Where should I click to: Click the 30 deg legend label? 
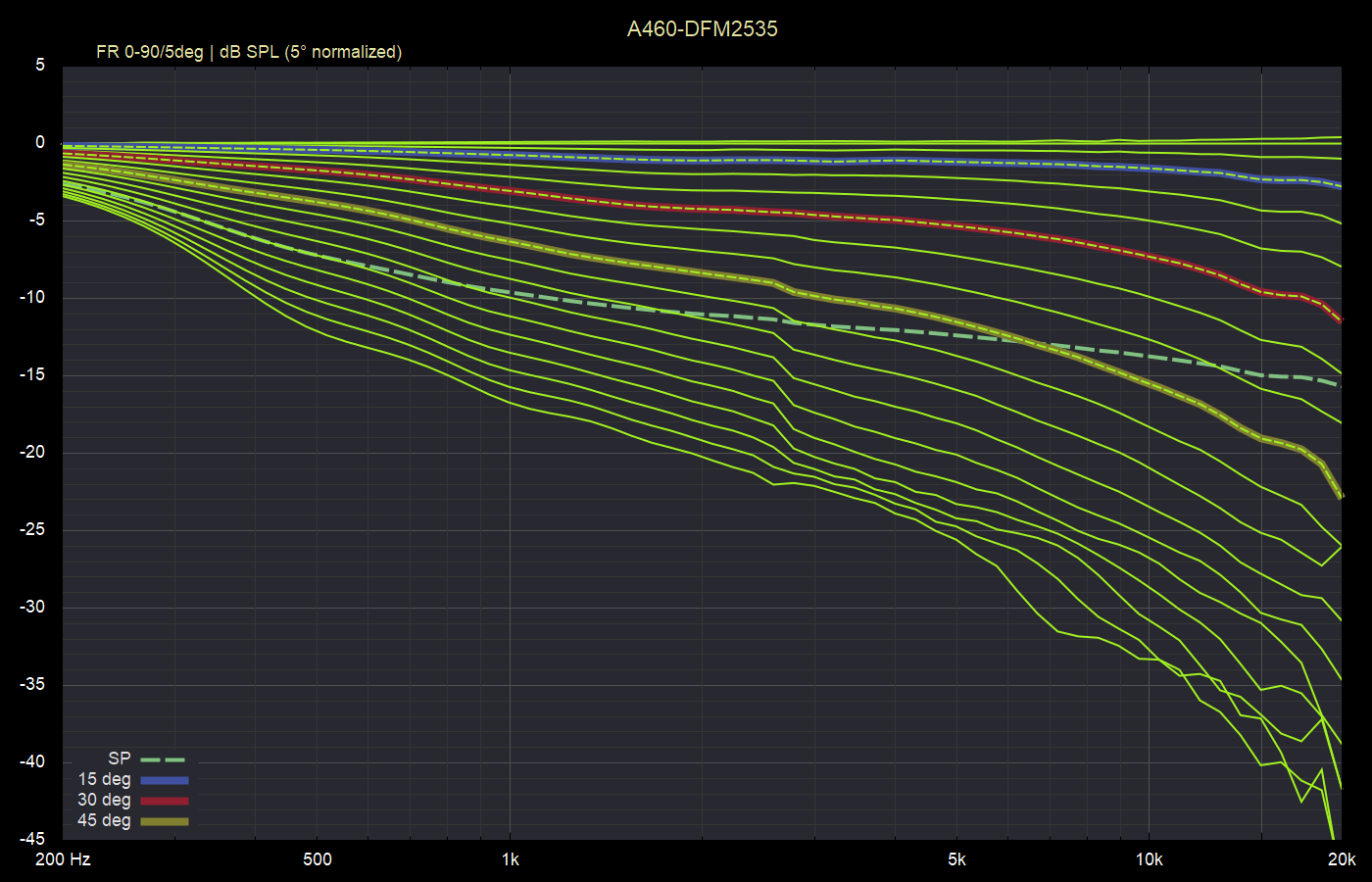(105, 800)
